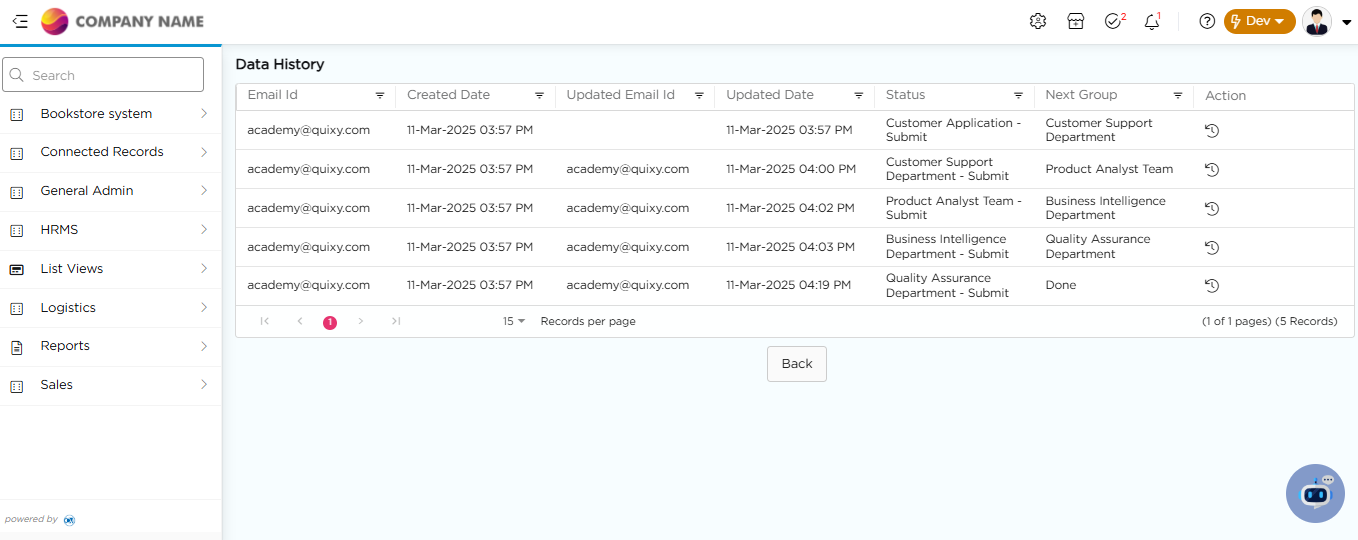1358x540 pixels.
Task: Select page 1 in pagination
Action: [x=330, y=322]
